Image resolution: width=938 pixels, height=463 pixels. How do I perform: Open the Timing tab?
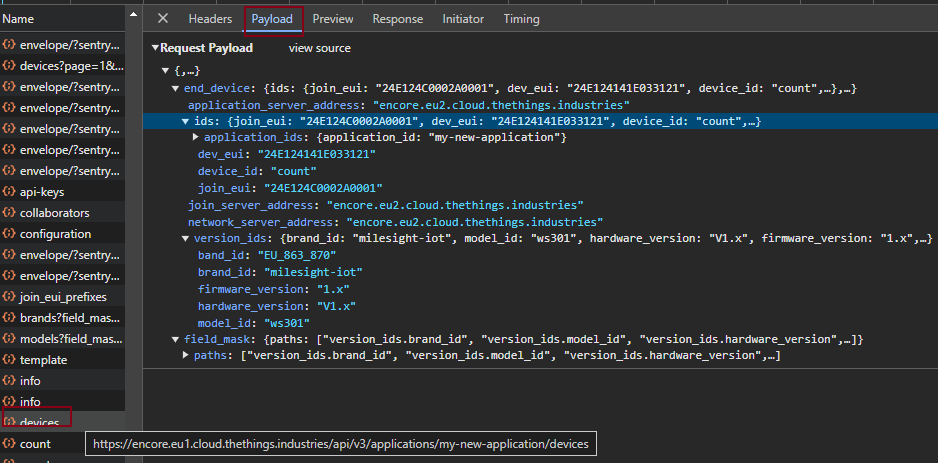pyautogui.click(x=521, y=19)
